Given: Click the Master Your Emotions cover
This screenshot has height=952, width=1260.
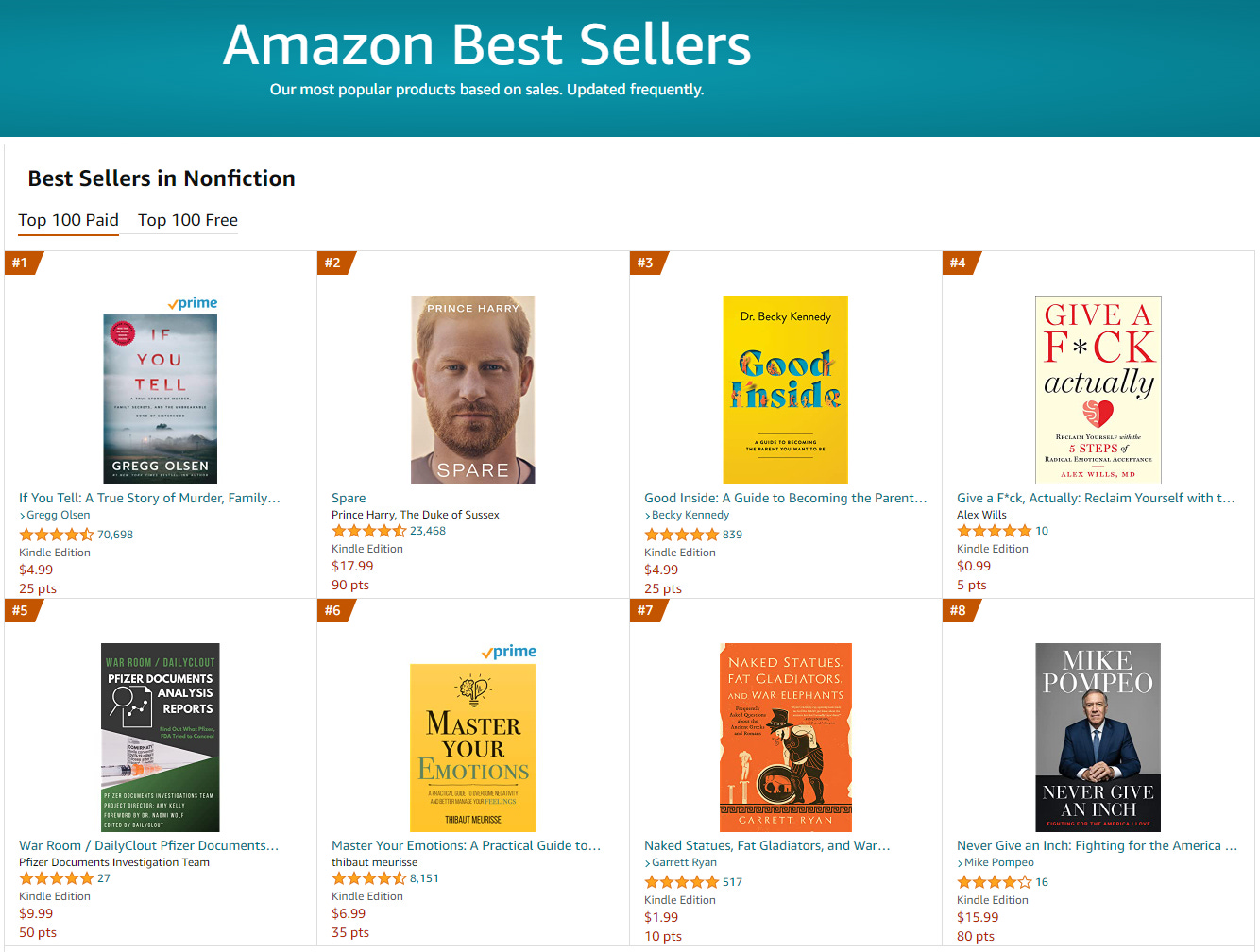Looking at the screenshot, I should tap(472, 747).
